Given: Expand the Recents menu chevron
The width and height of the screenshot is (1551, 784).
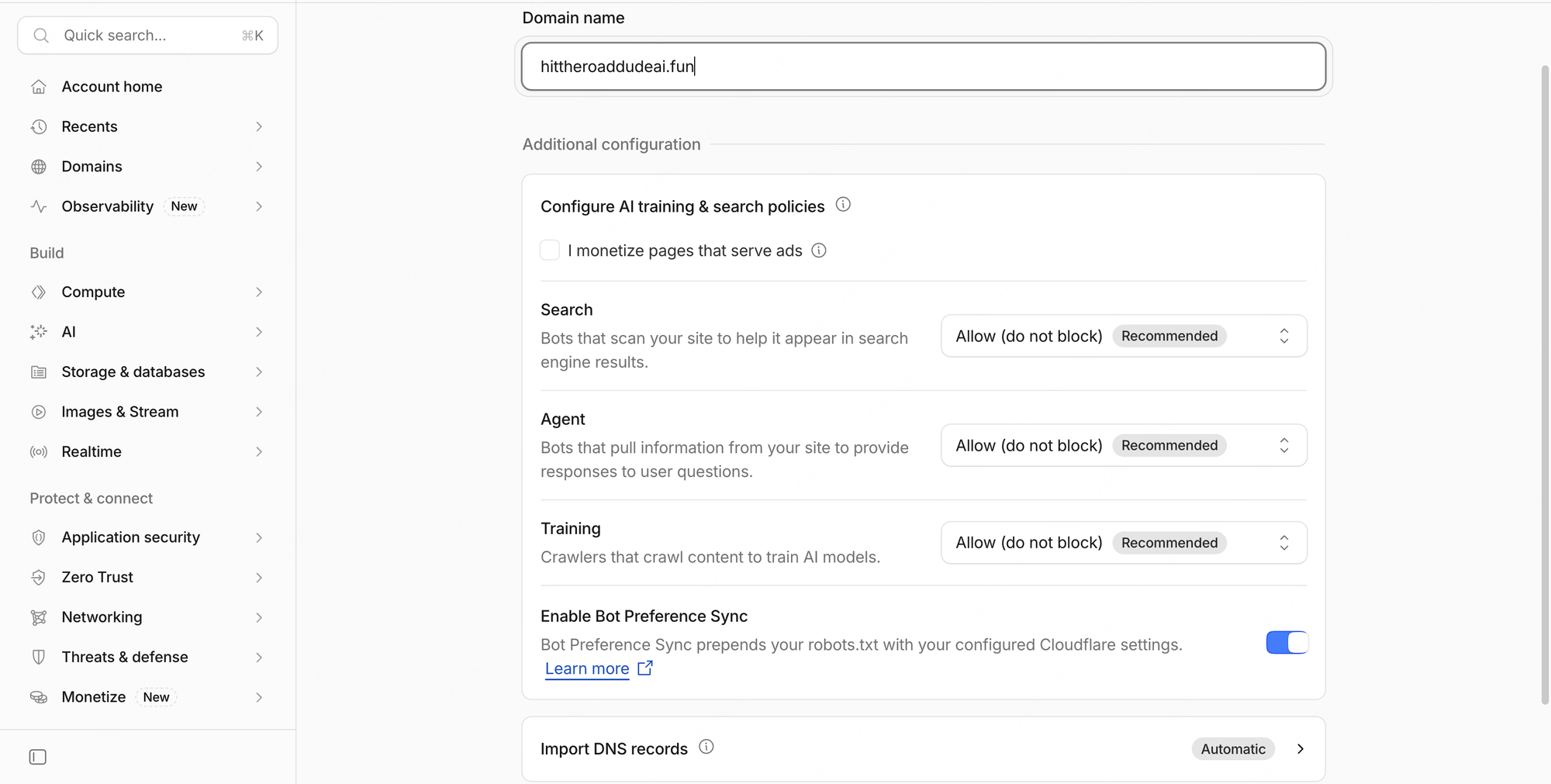Looking at the screenshot, I should click(259, 126).
